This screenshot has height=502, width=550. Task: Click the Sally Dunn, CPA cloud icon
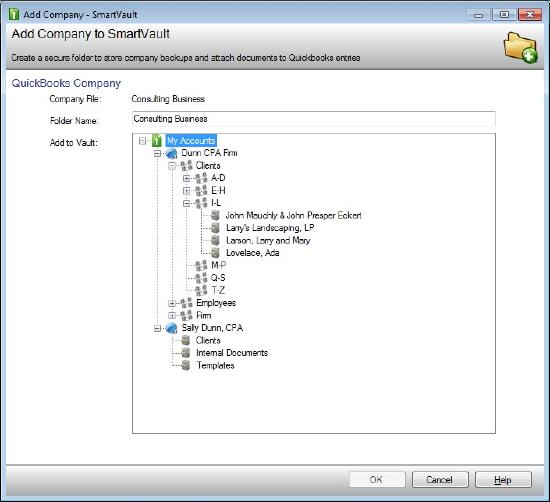pyautogui.click(x=172, y=328)
